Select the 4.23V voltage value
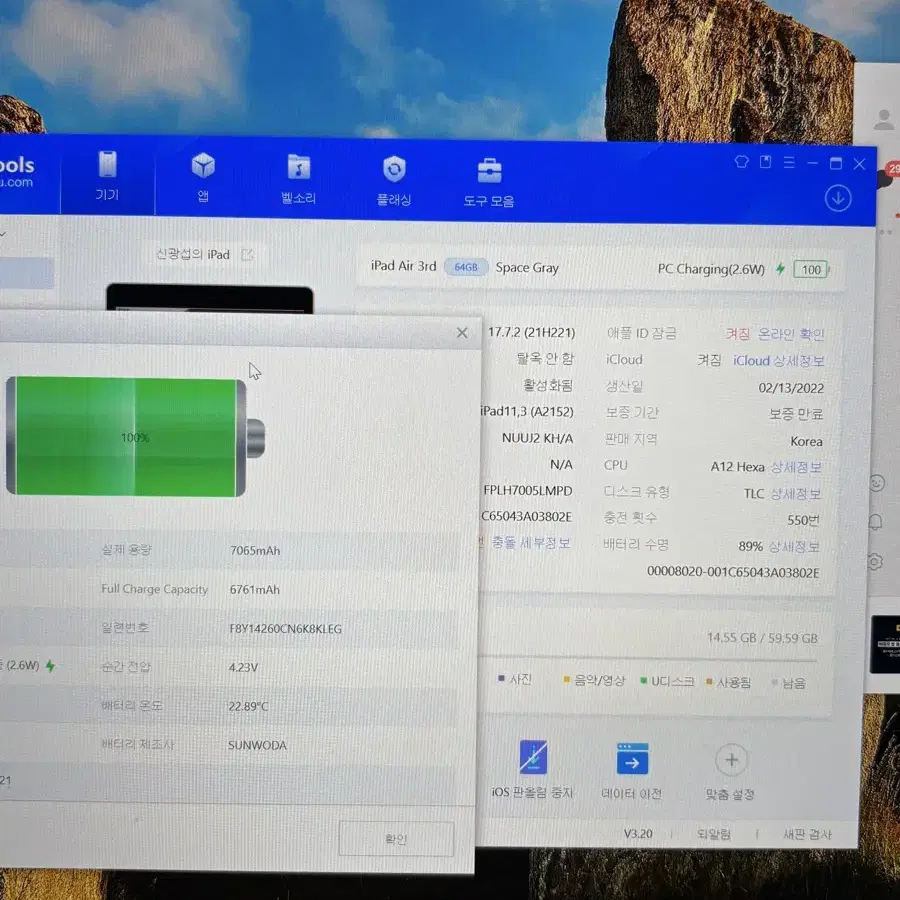The image size is (900, 900). 243,668
